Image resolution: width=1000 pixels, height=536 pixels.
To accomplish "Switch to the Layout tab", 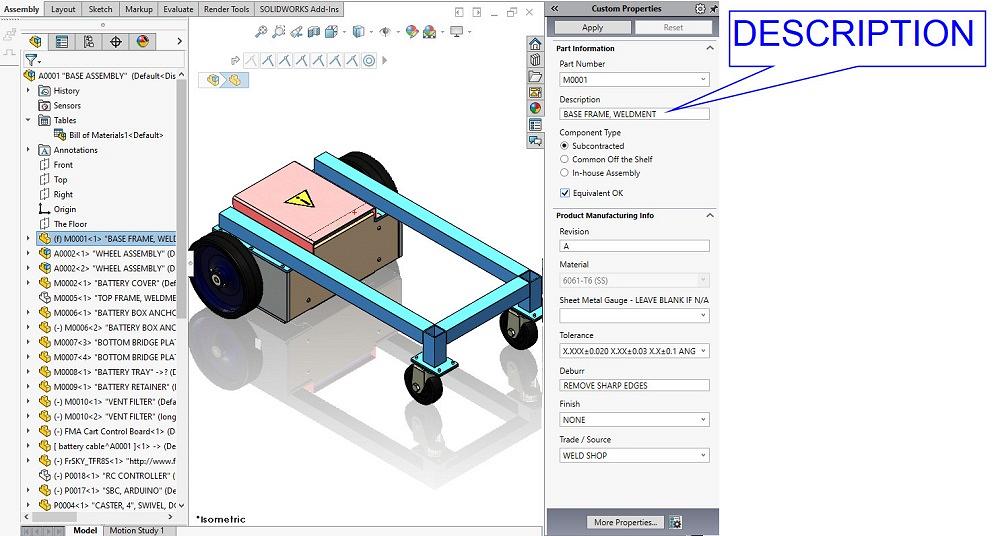I will coord(63,9).
